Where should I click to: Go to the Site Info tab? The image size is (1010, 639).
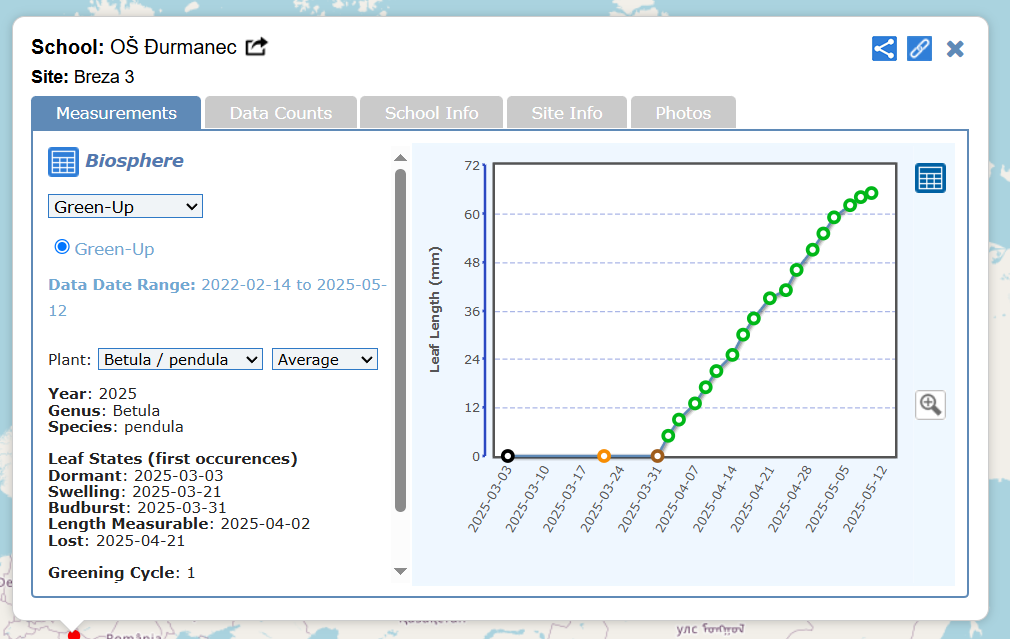click(567, 113)
